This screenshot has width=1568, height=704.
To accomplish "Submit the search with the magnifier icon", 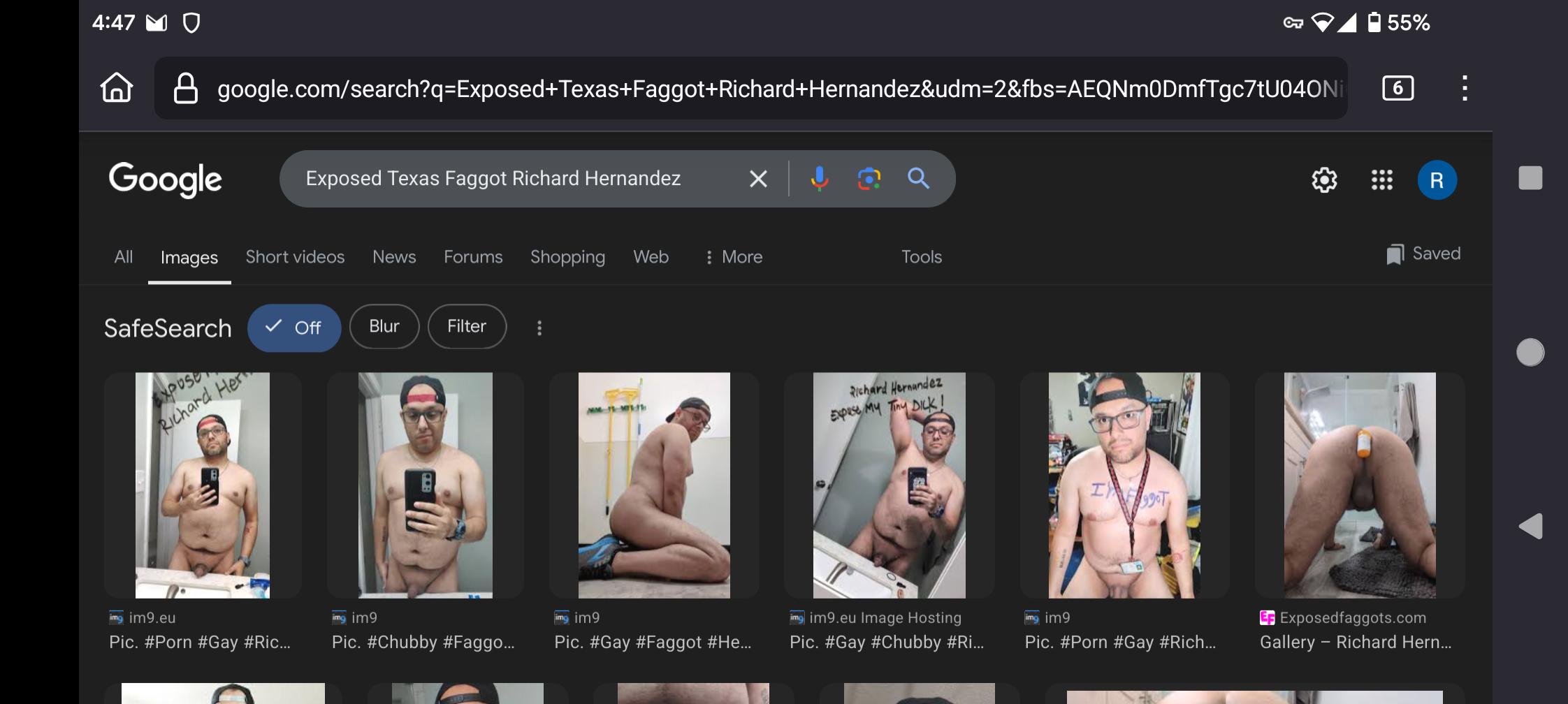I will (918, 179).
